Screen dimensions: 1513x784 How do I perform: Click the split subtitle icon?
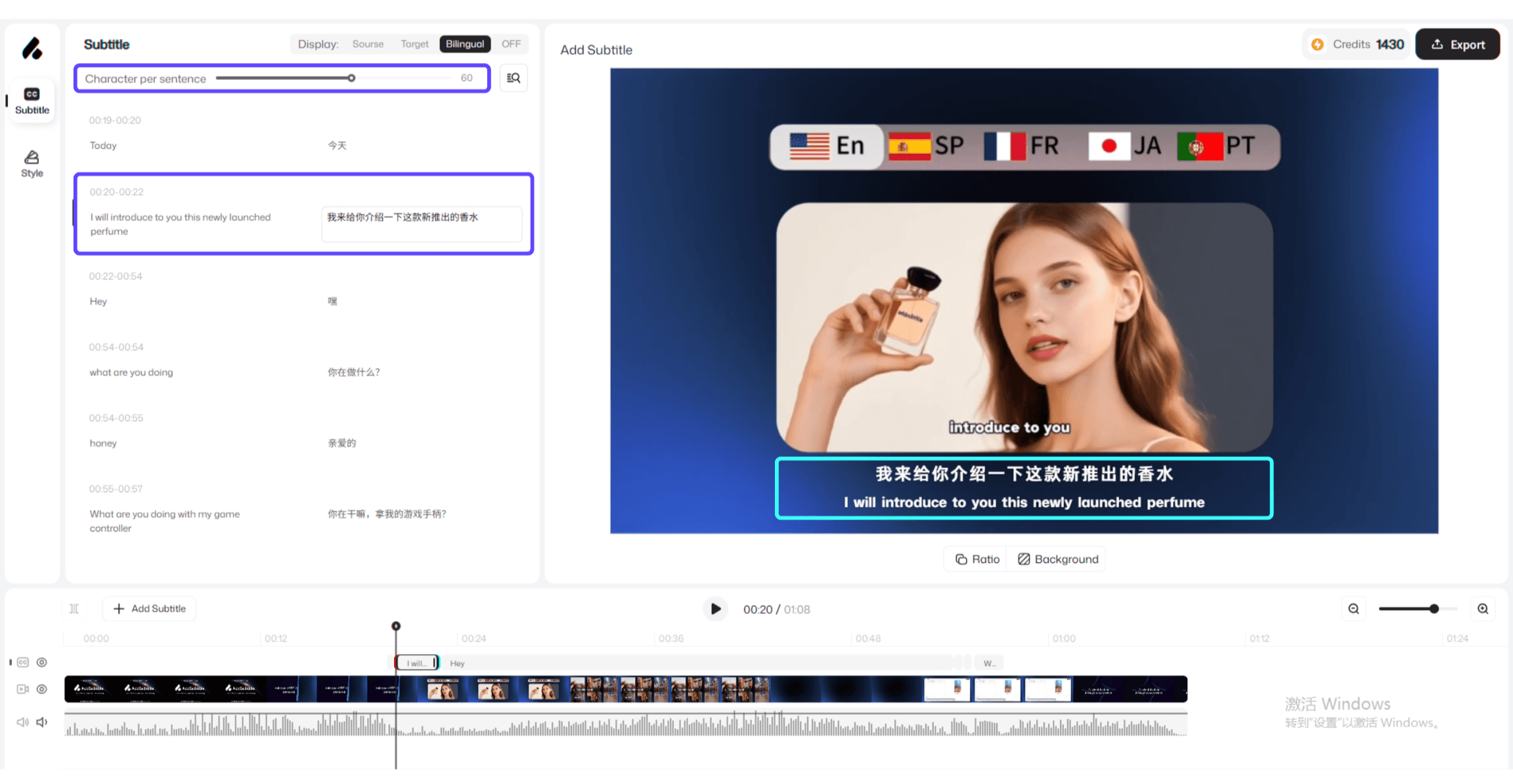74,609
